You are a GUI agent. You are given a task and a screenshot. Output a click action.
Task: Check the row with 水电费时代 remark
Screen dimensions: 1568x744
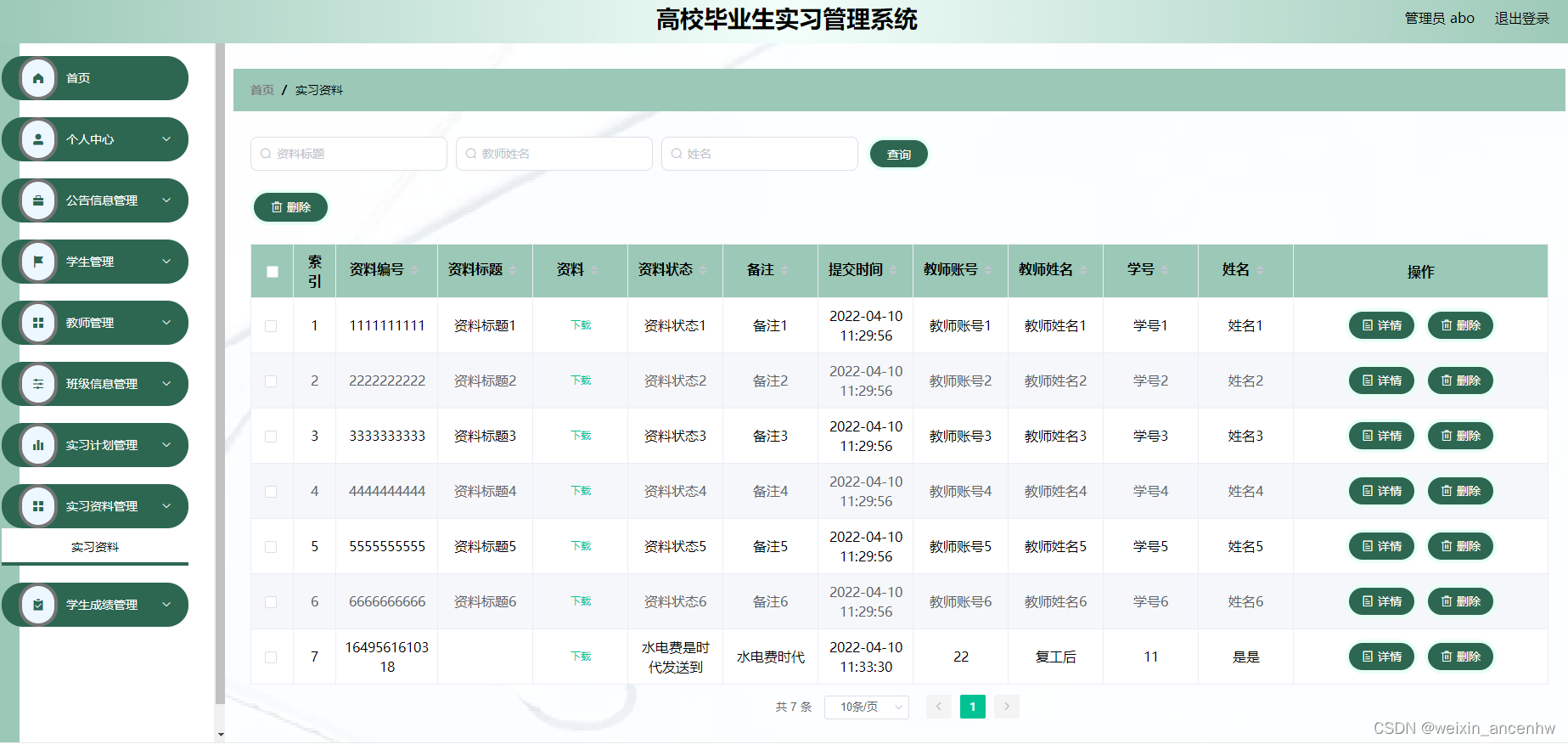click(271, 657)
